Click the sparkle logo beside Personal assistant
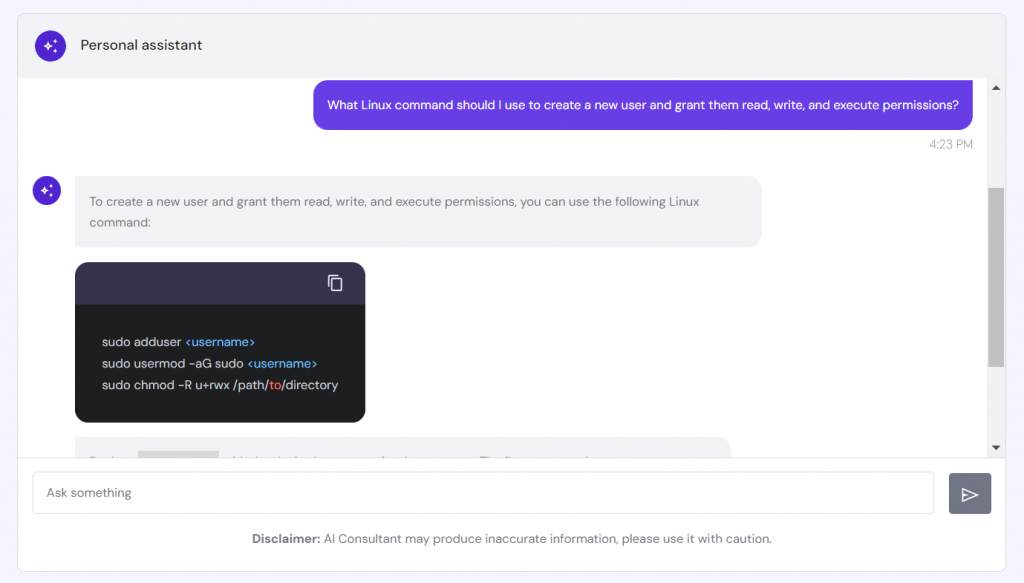The image size is (1024, 583). [x=50, y=45]
